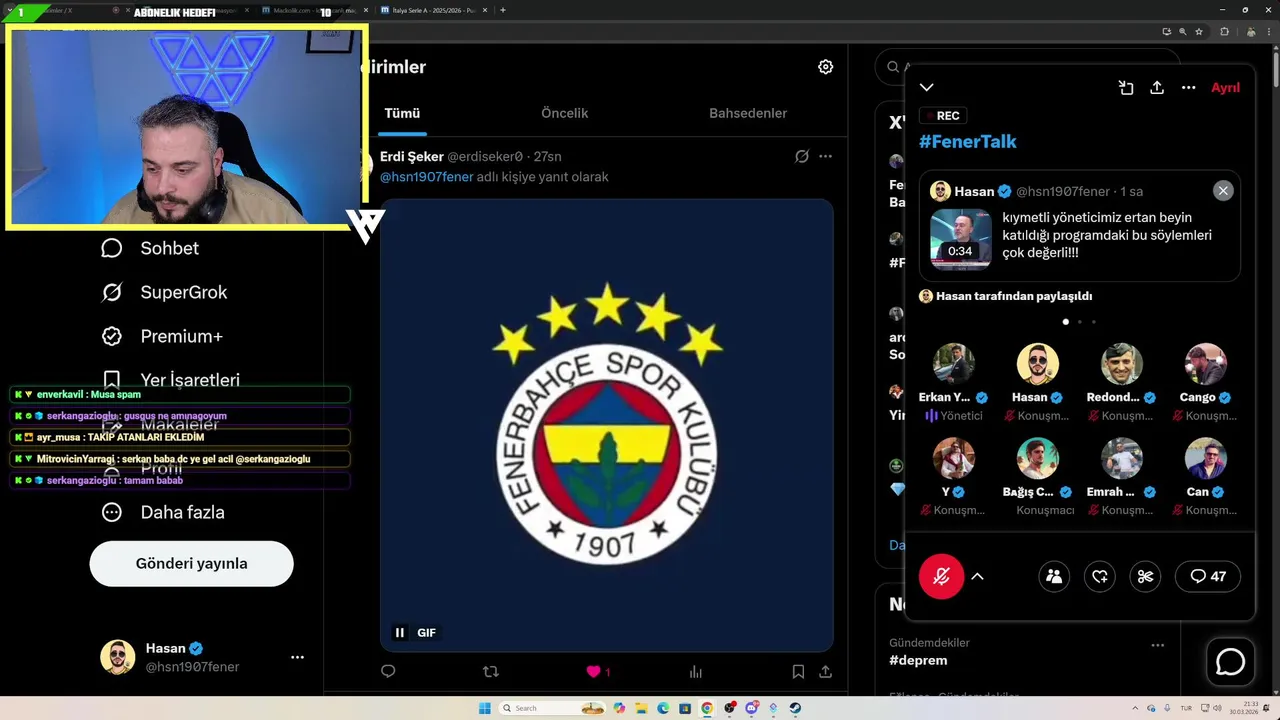
Task: Open Premium+ in the sidebar
Action: 162,336
